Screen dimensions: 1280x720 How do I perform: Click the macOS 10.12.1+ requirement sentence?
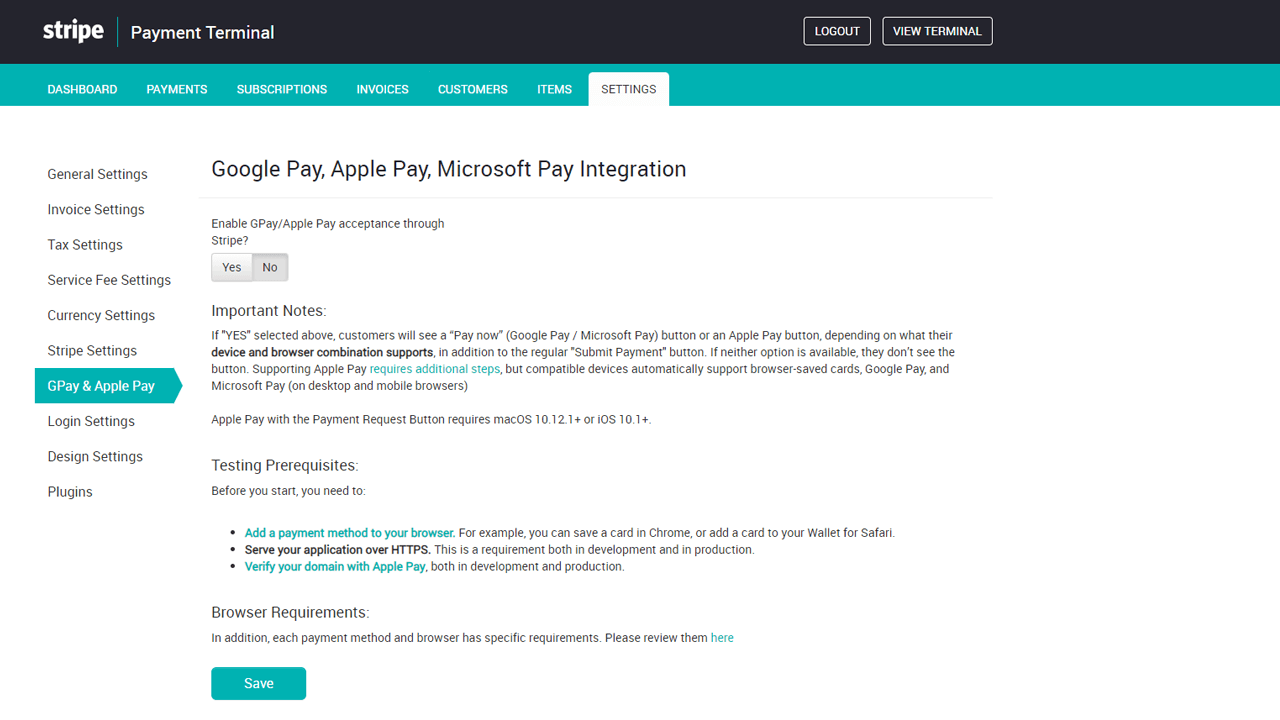431,420
